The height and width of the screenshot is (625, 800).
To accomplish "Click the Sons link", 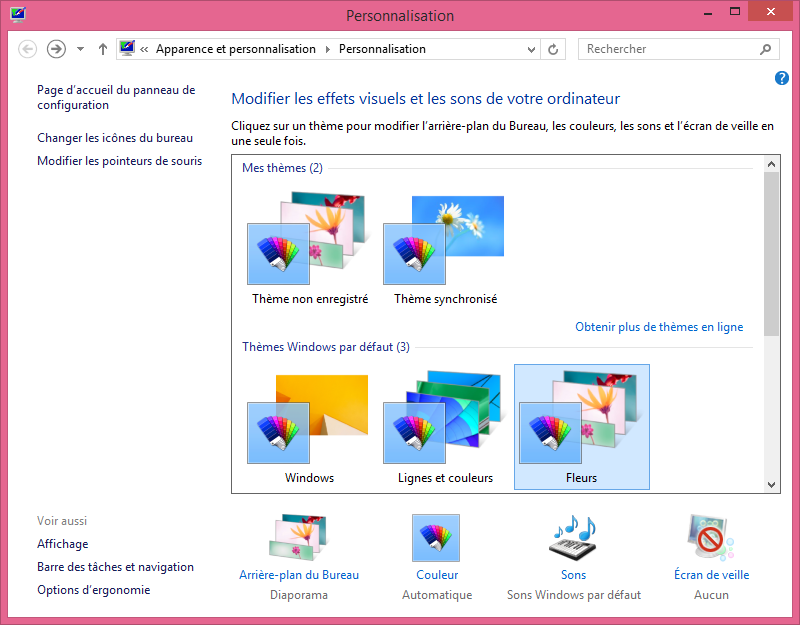I will point(573,575).
